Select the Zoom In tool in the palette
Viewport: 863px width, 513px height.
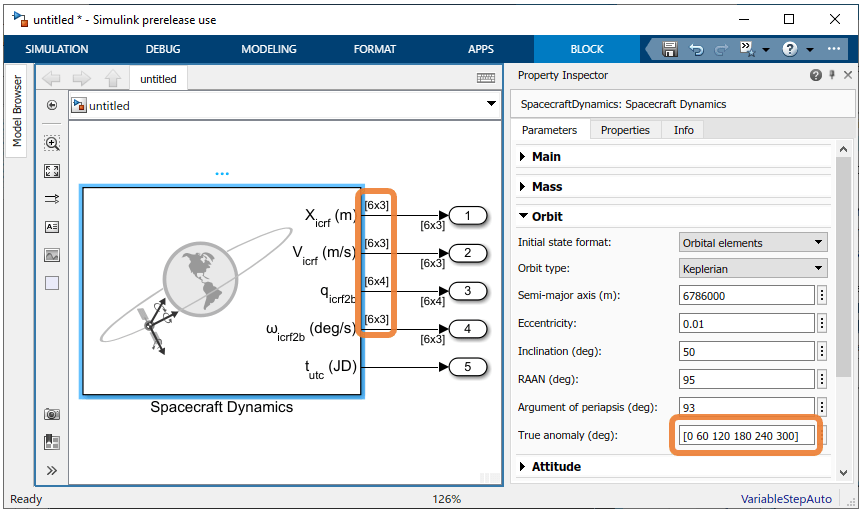tap(52, 144)
